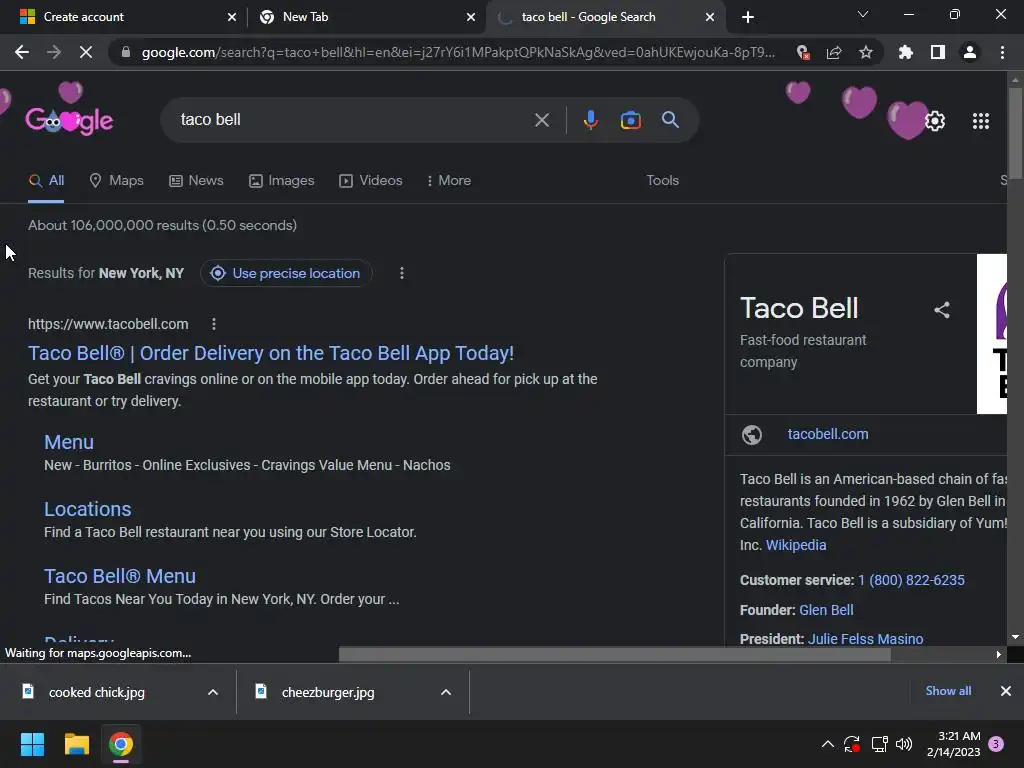
Task: Bookmark this page with the star icon
Action: tap(866, 52)
